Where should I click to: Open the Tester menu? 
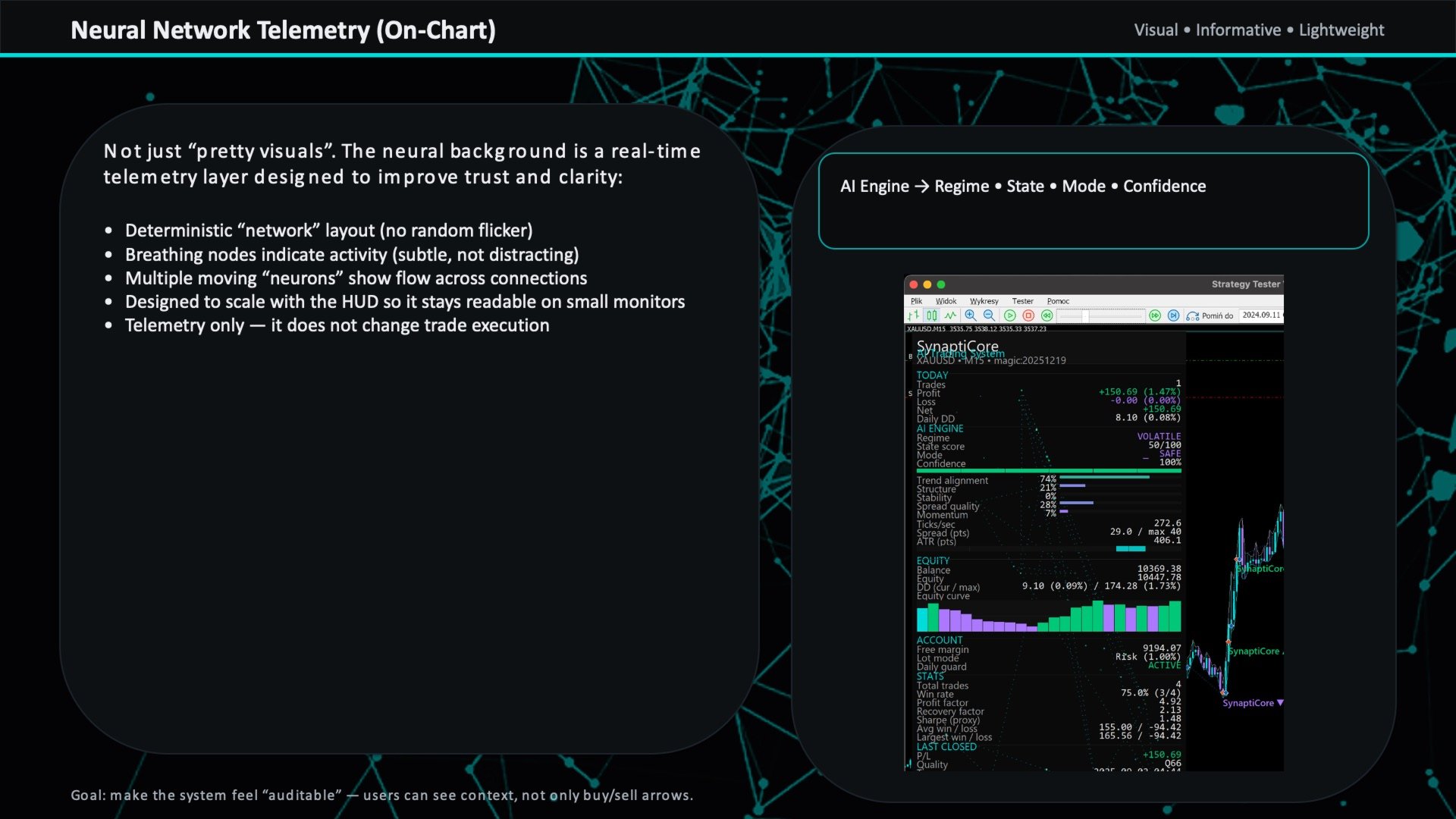(1022, 301)
